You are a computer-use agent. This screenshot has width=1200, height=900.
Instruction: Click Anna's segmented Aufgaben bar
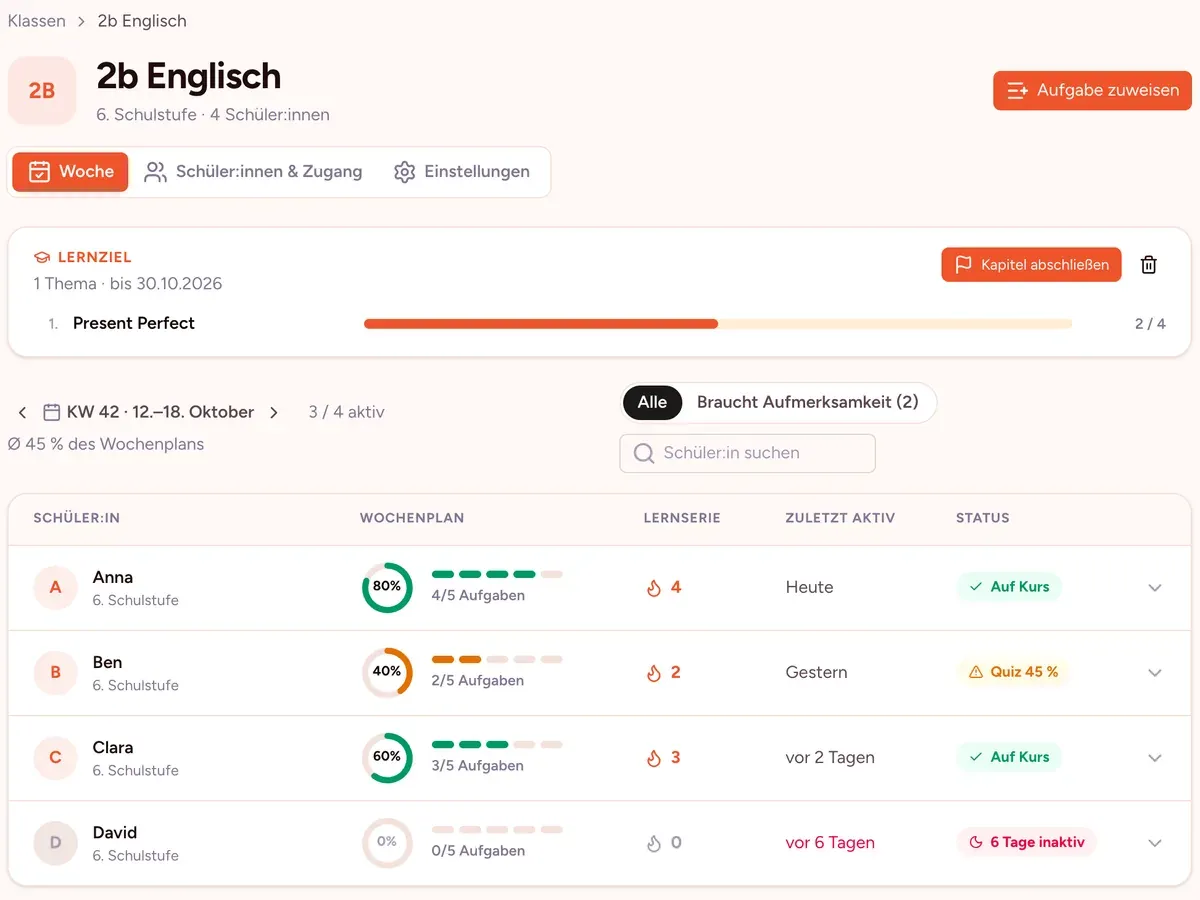[x=497, y=574]
